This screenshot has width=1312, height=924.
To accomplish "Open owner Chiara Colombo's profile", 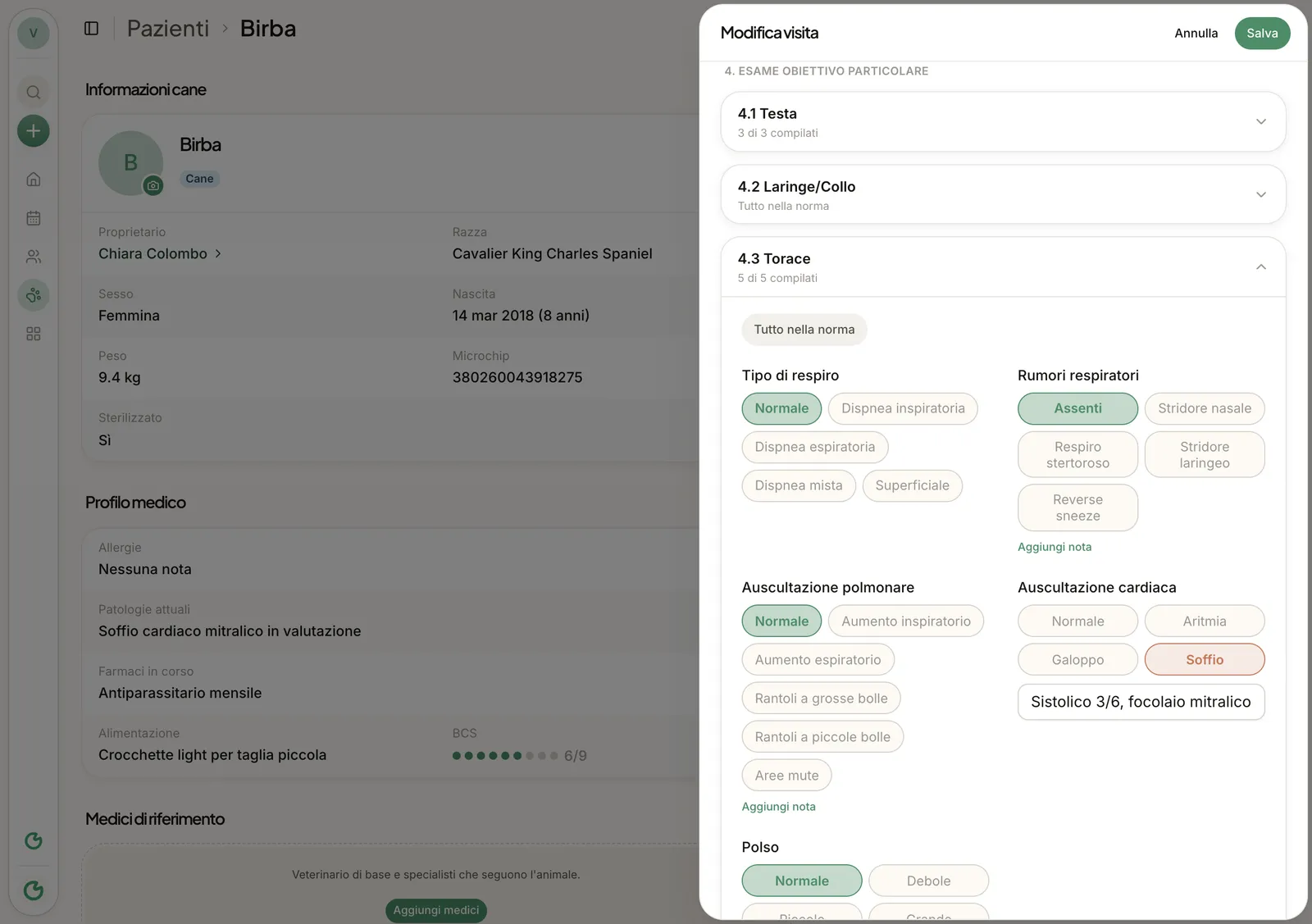I will coord(160,254).
